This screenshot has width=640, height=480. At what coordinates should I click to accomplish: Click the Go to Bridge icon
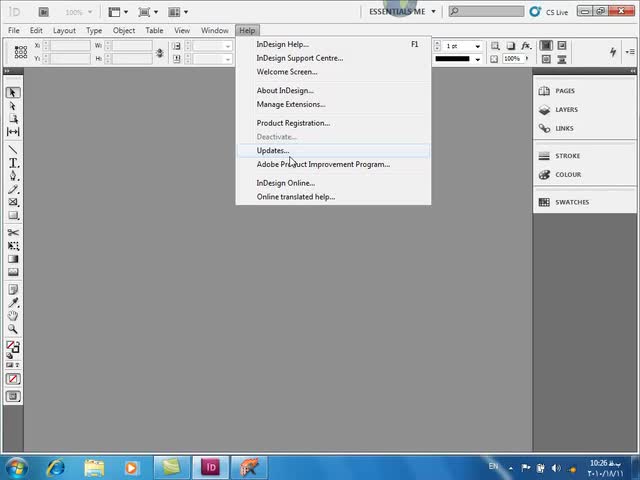pos(44,12)
